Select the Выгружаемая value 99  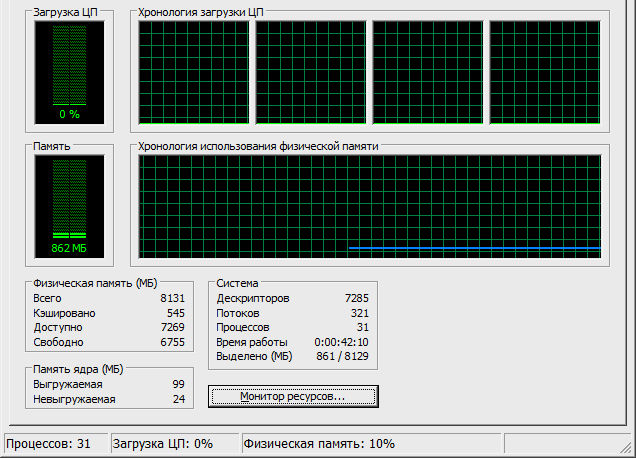[x=178, y=384]
